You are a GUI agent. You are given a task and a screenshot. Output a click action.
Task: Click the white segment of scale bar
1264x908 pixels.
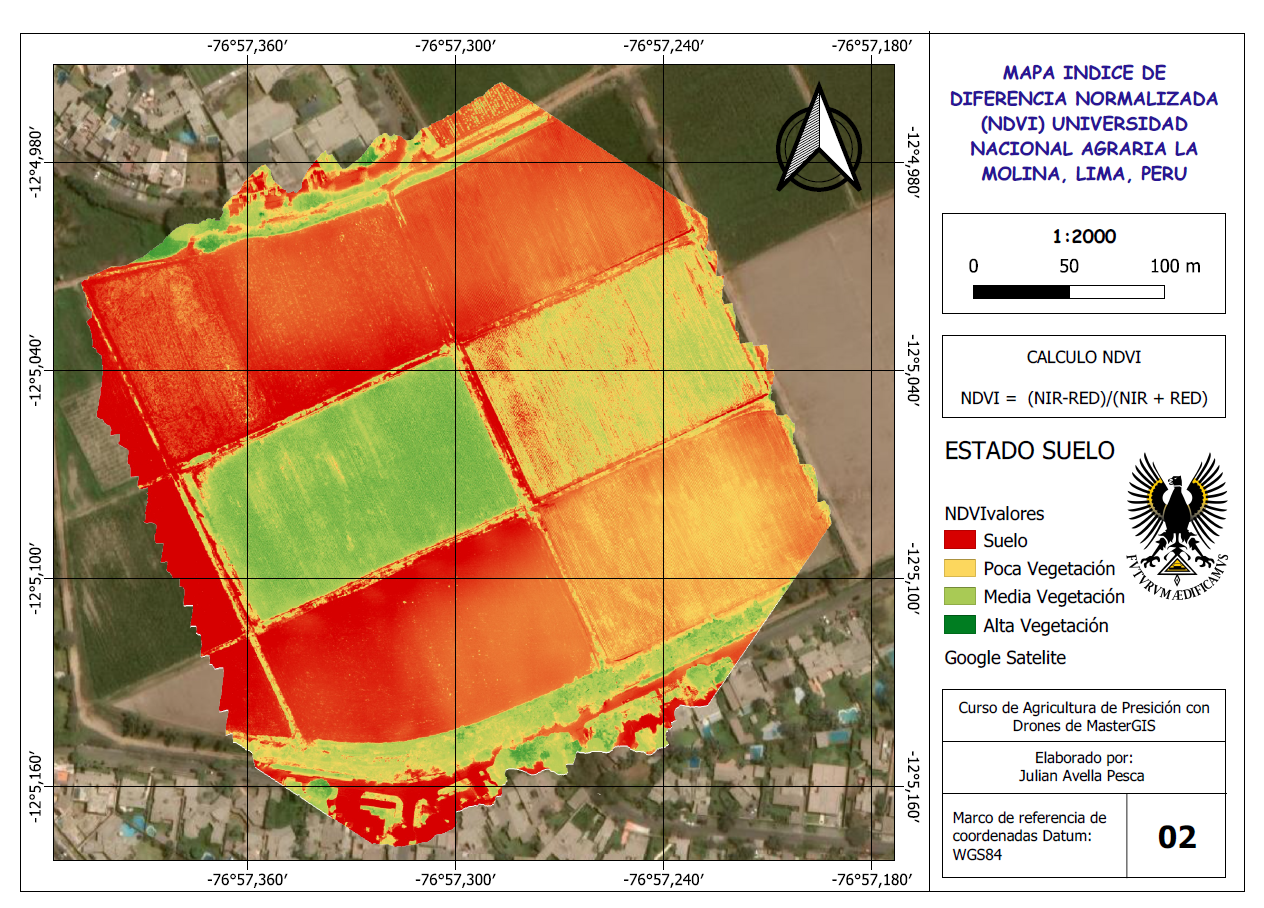tap(1117, 292)
